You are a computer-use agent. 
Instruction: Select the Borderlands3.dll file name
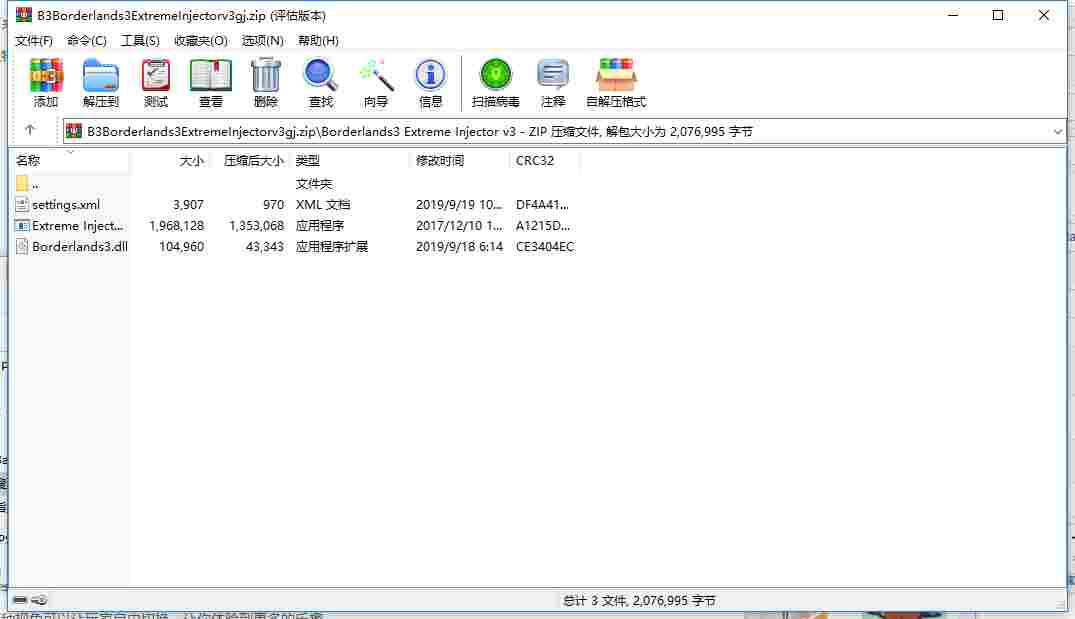pos(80,247)
